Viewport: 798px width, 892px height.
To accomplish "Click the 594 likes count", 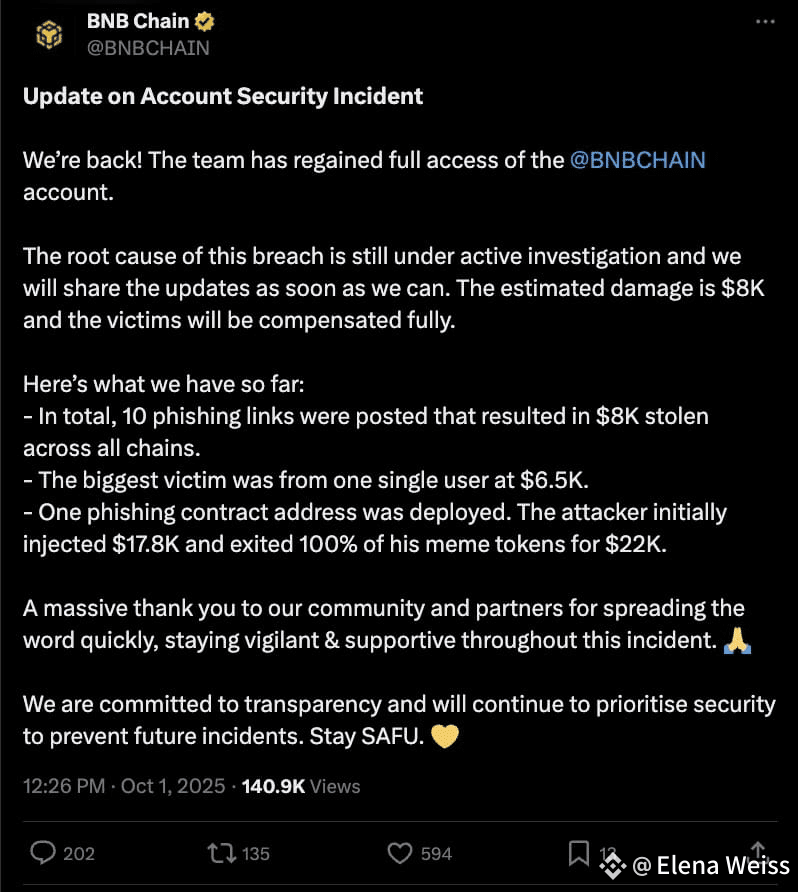I will [436, 853].
